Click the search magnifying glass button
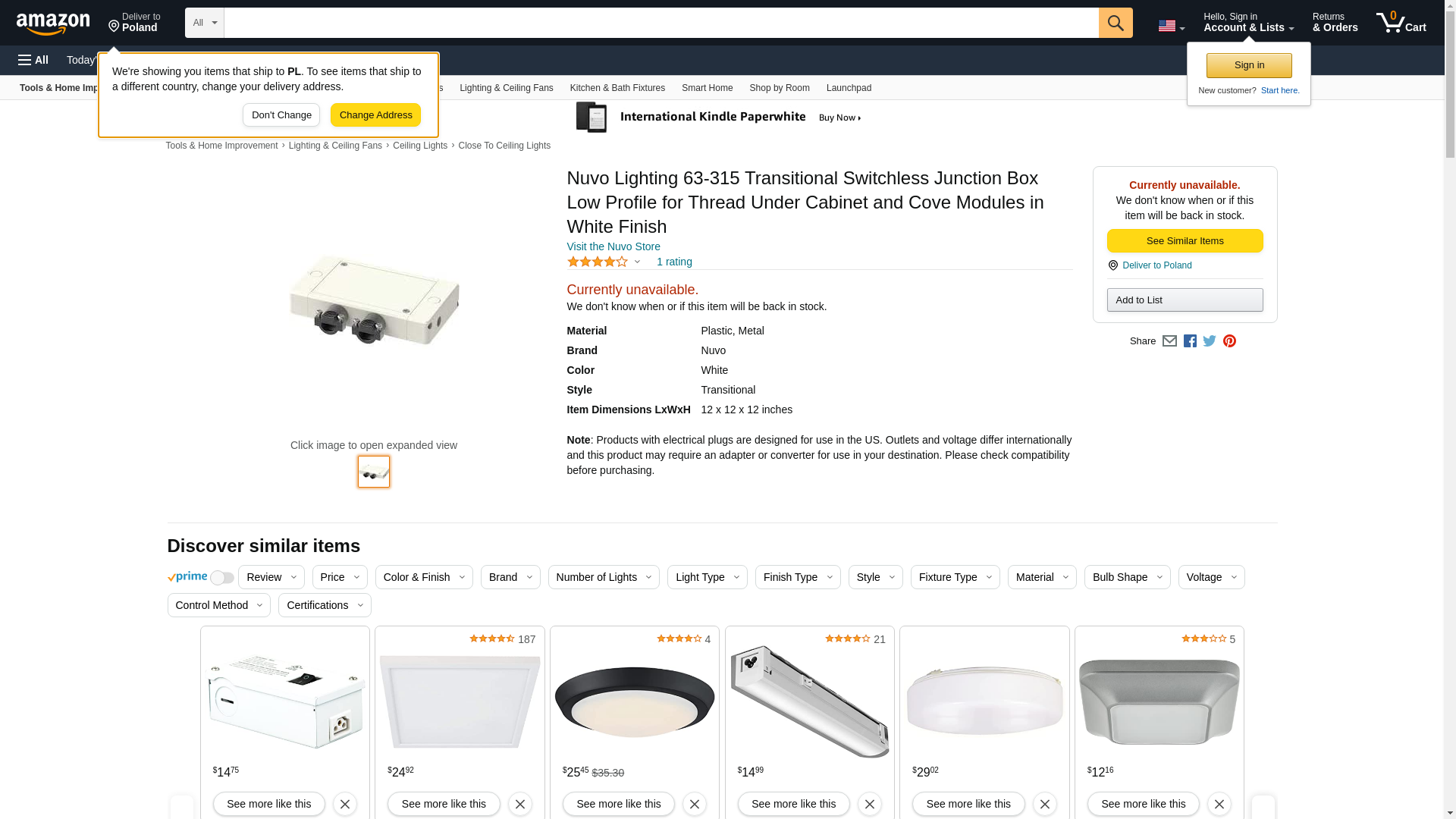1456x819 pixels. [x=1115, y=23]
